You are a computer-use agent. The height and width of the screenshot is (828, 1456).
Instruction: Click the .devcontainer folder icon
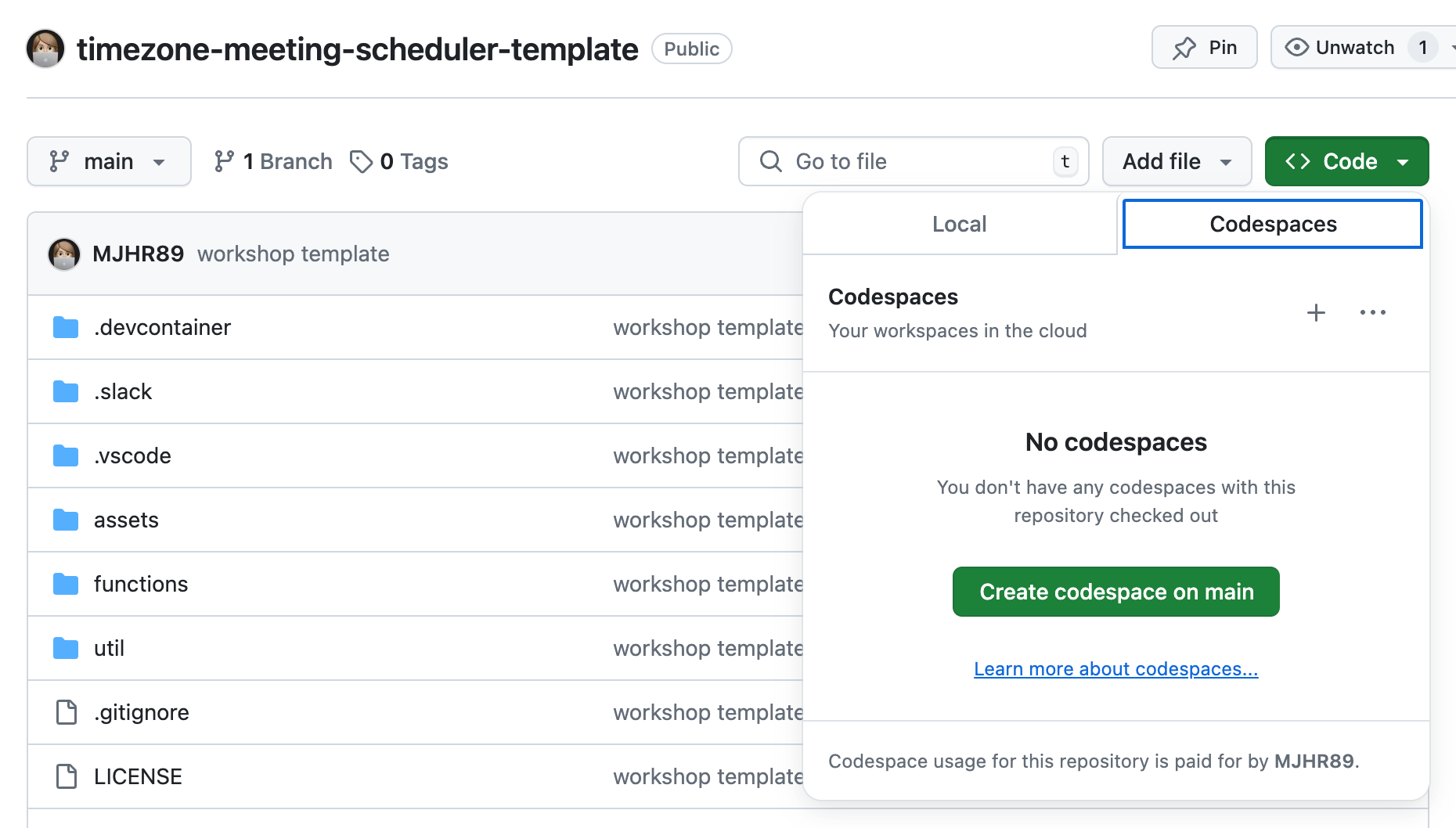pos(66,327)
